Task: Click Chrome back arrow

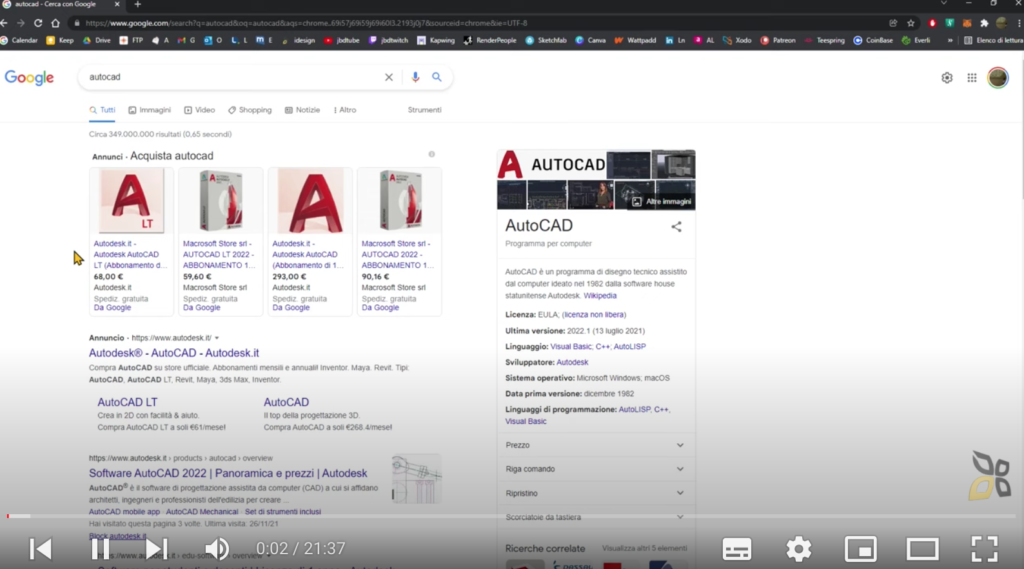Action: point(5,23)
